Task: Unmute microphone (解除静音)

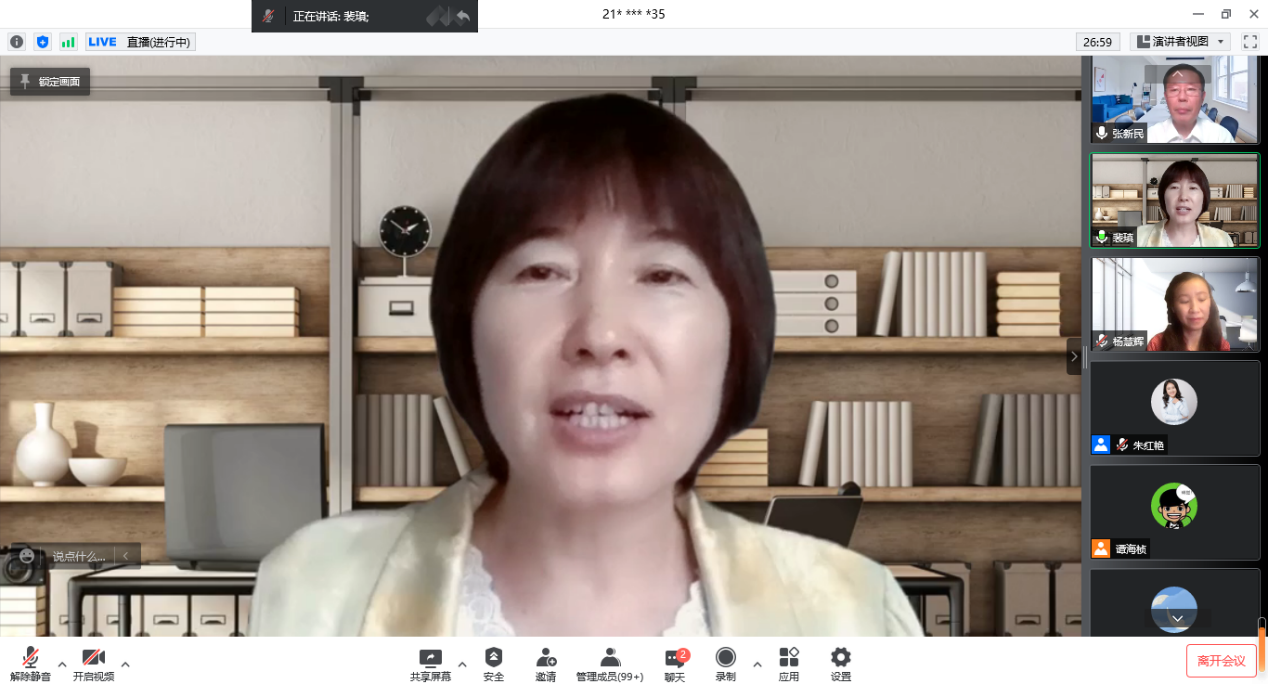Action: point(30,662)
